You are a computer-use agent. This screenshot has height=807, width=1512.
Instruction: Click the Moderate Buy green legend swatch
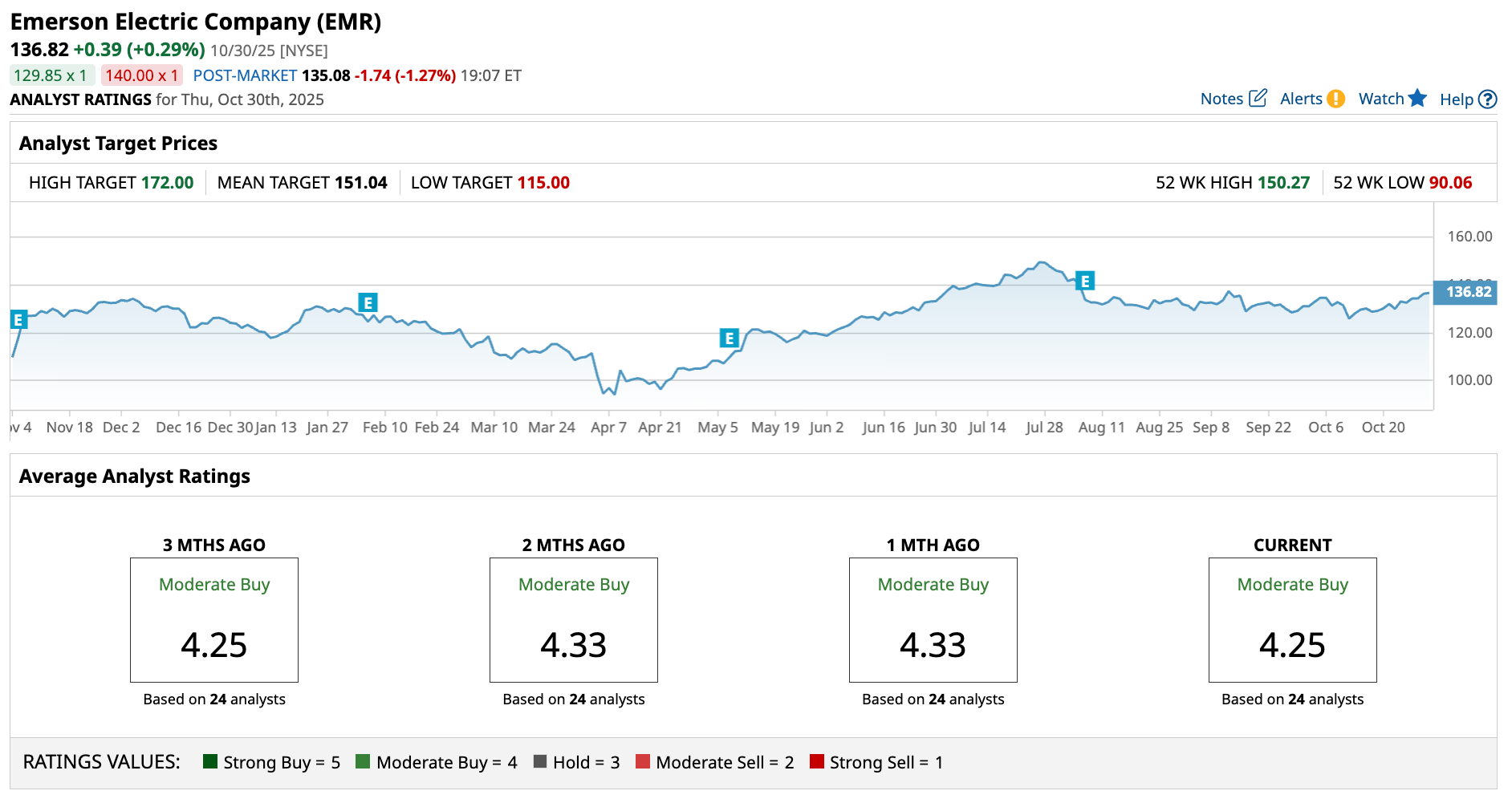tap(363, 761)
